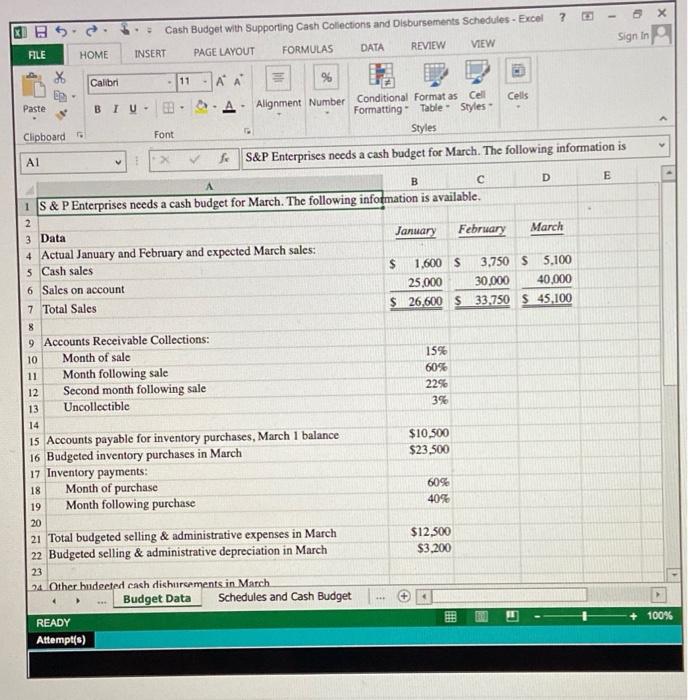Switch to the REVIEW tab
The image size is (688, 700).
coord(428,46)
